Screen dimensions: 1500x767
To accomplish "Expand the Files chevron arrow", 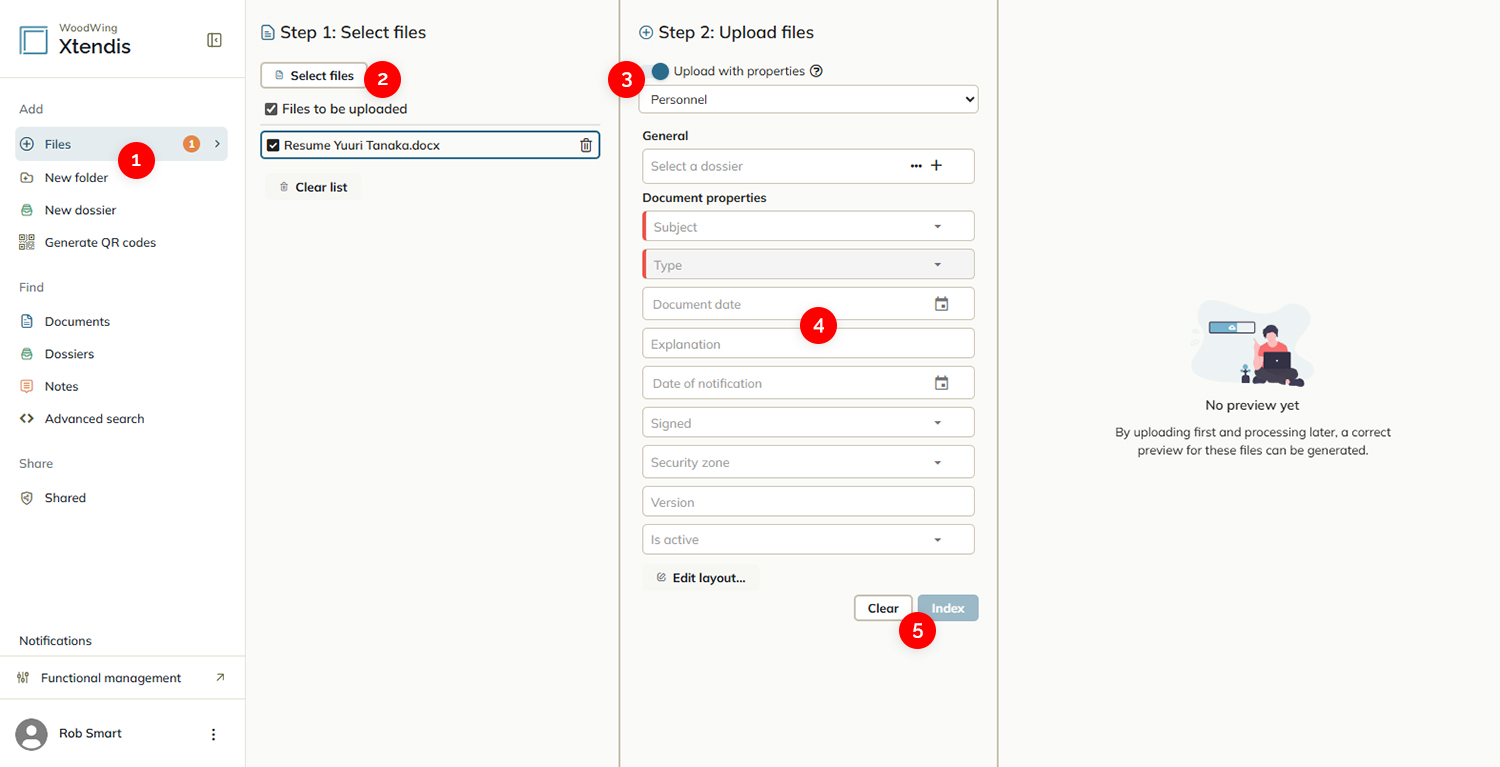I will [x=217, y=144].
